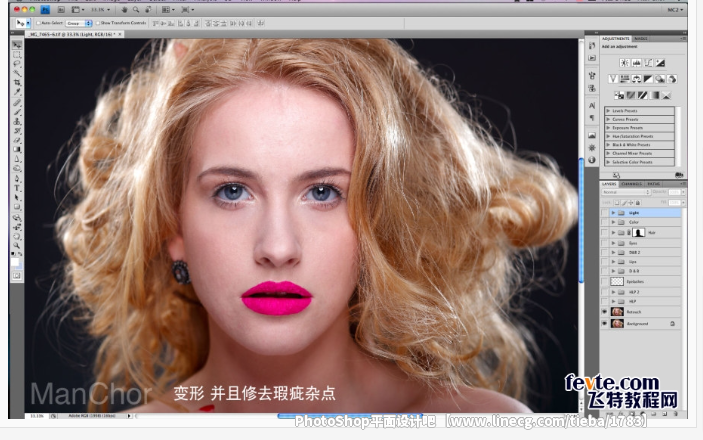Image resolution: width=703 pixels, height=440 pixels.
Task: Click the Rotate View tool in the application bar
Action: 148,9
